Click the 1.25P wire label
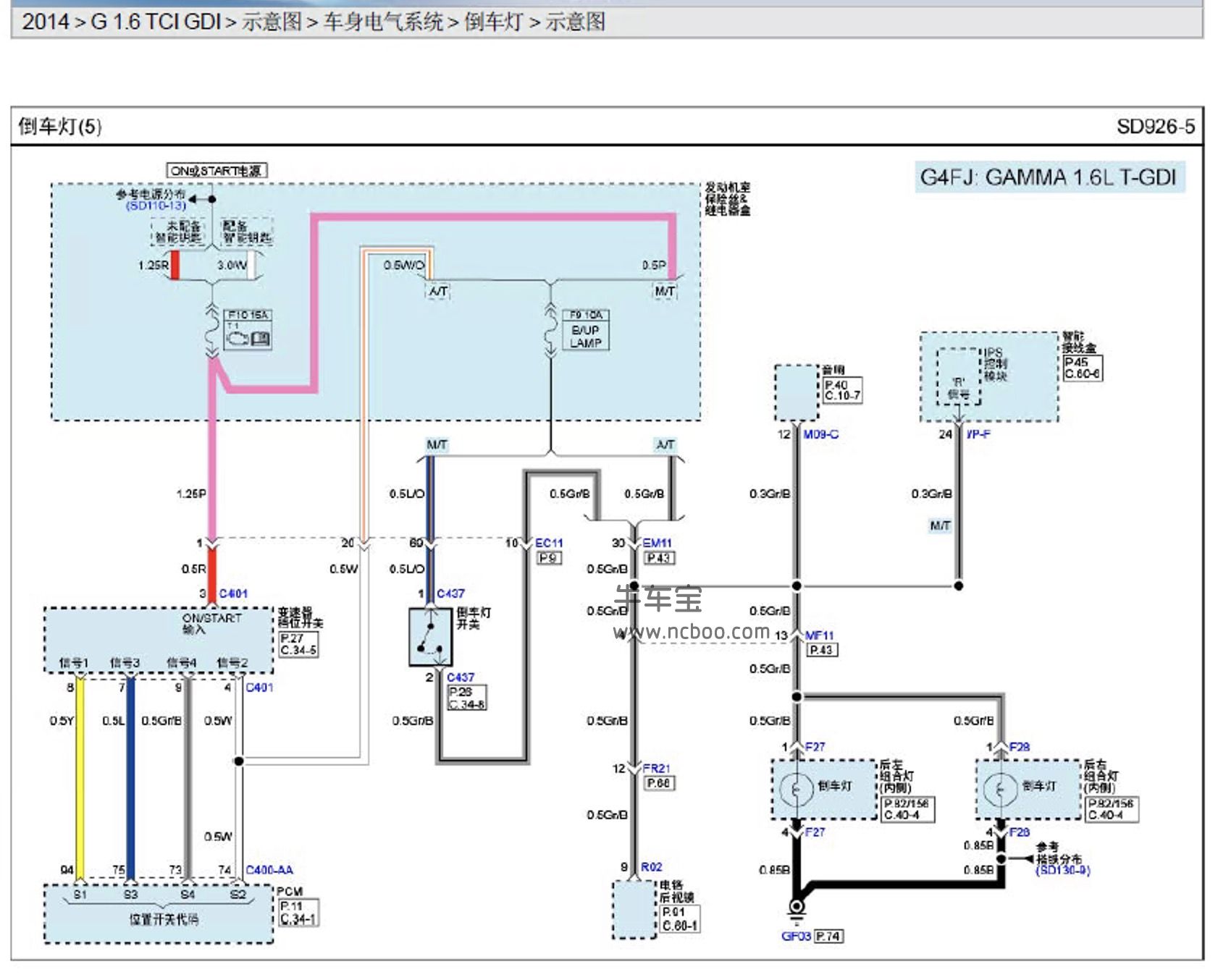1218x980 pixels. pos(191,494)
